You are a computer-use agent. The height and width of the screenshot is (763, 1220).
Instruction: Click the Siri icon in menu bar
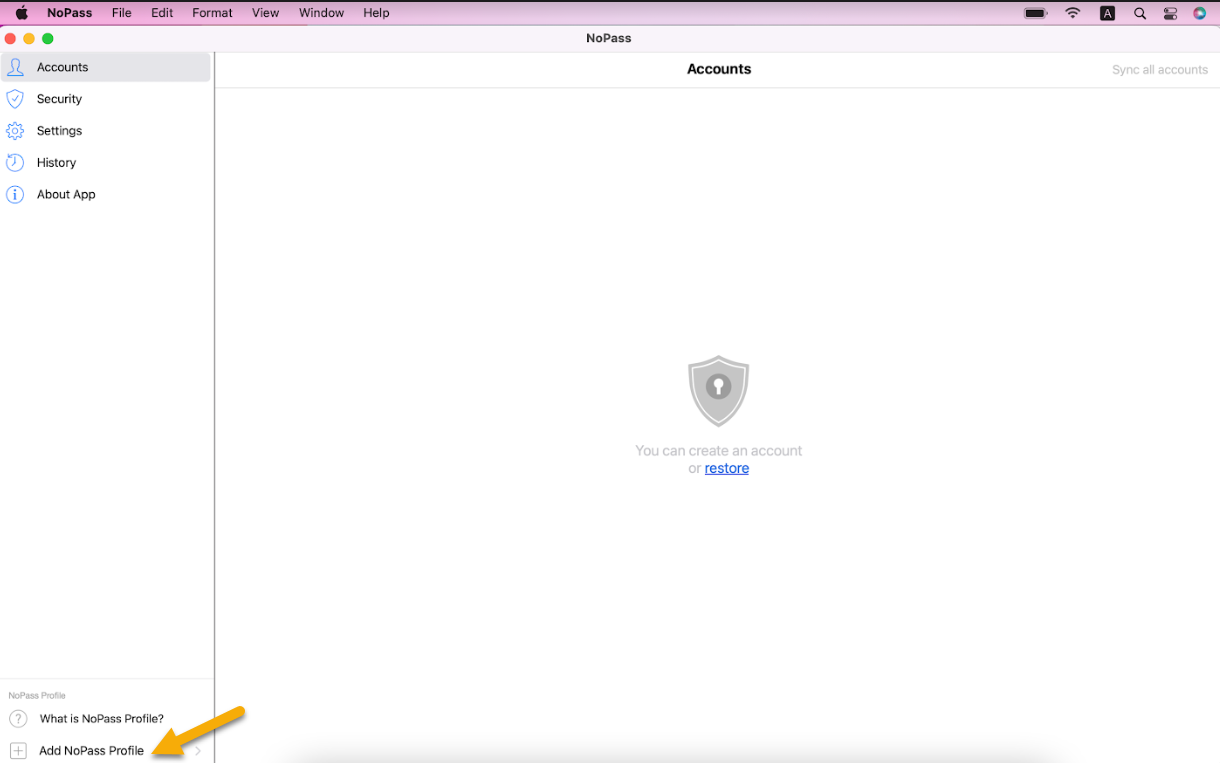click(1200, 13)
